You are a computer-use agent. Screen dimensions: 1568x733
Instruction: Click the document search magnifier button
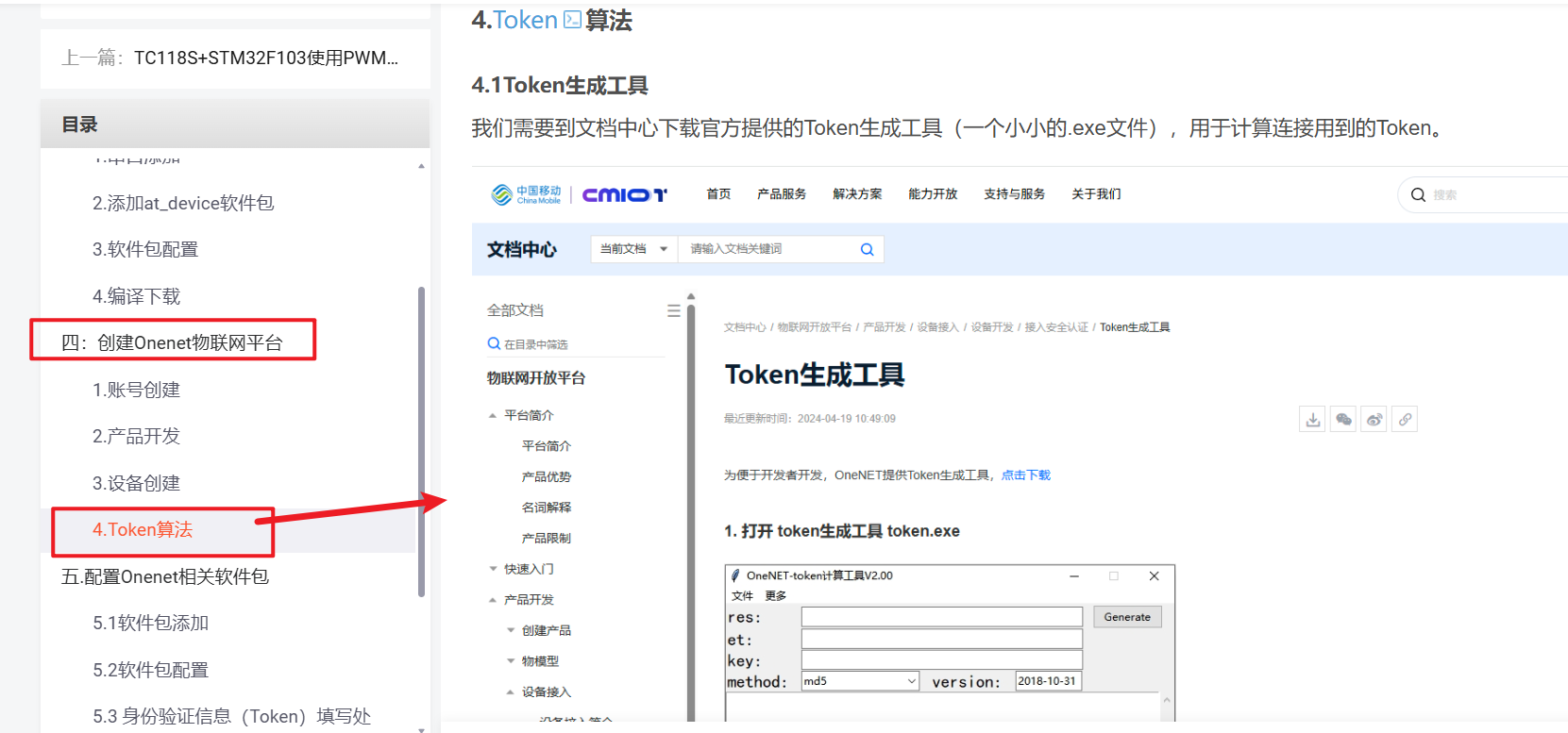point(867,249)
